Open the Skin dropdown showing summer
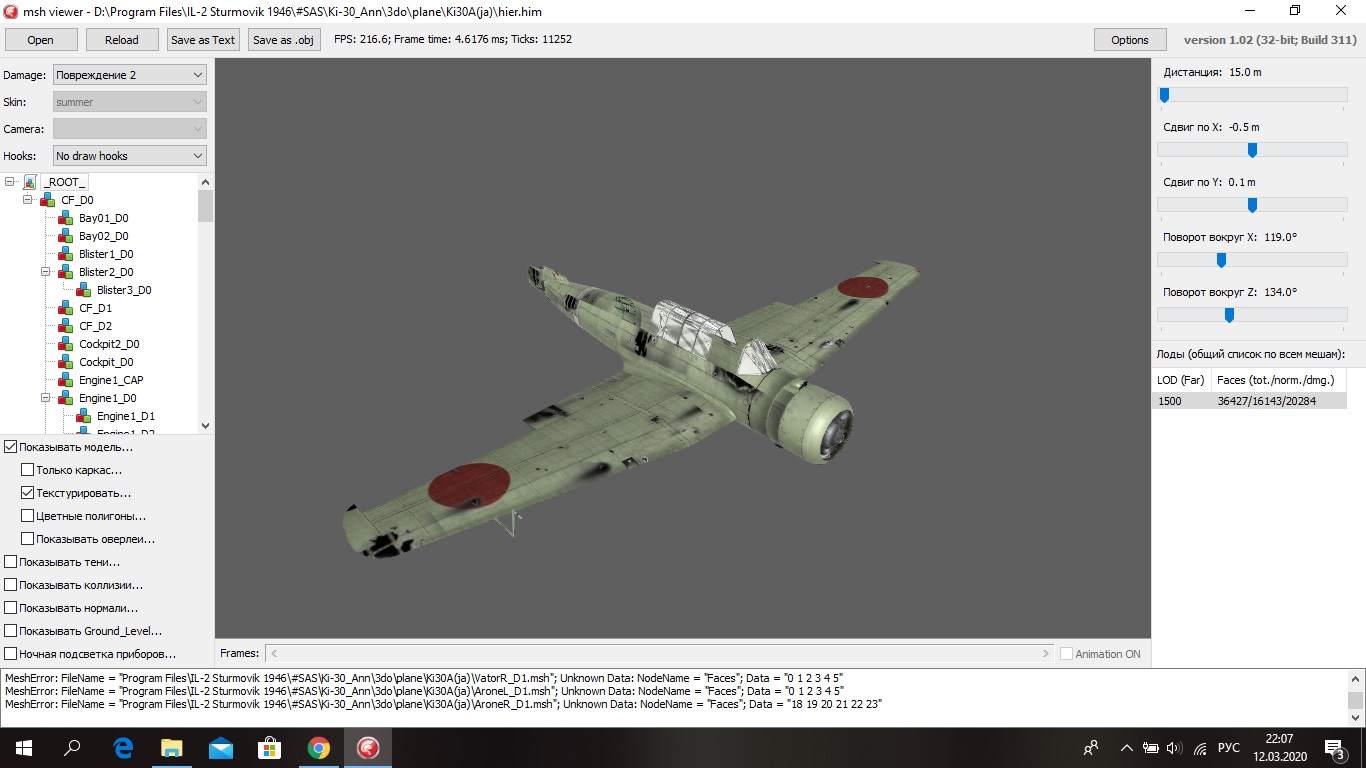 (130, 102)
